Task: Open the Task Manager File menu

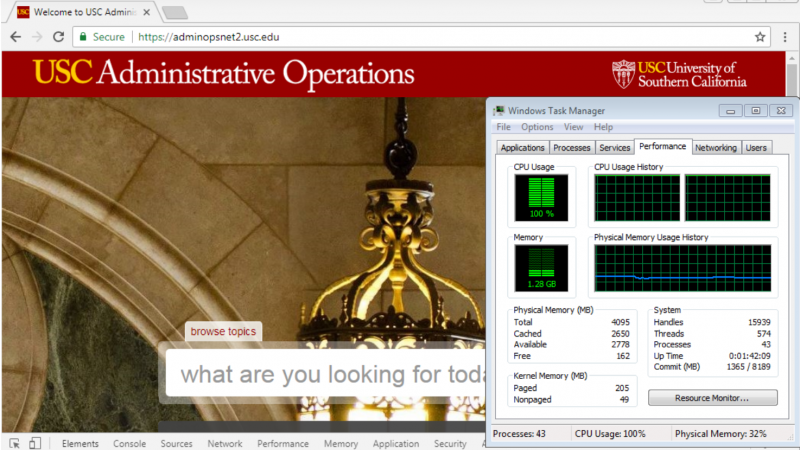Action: (504, 127)
